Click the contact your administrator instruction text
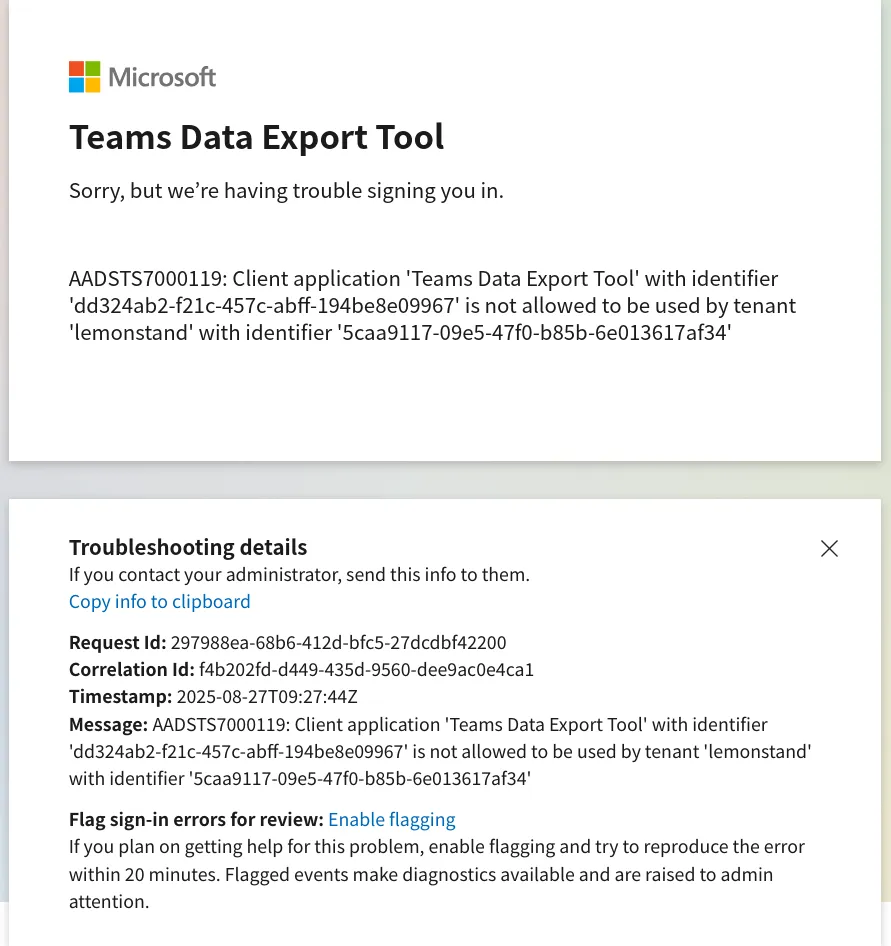 point(299,574)
